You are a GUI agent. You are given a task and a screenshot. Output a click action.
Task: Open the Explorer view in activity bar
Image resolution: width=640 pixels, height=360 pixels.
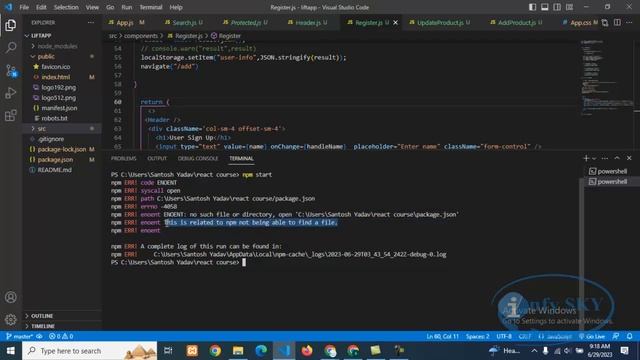pos(11,25)
